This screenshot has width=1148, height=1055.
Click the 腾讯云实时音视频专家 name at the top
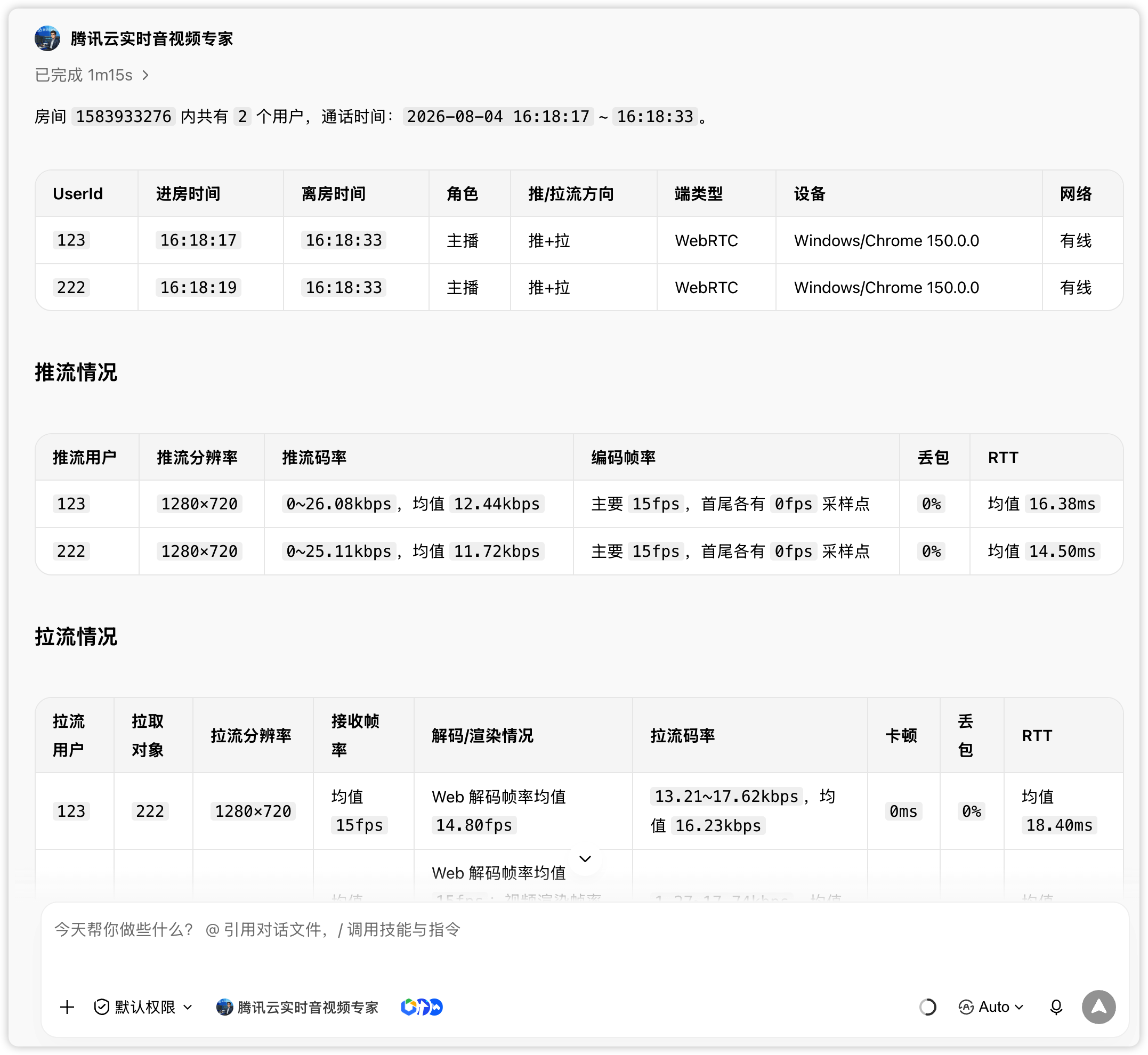pyautogui.click(x=151, y=38)
